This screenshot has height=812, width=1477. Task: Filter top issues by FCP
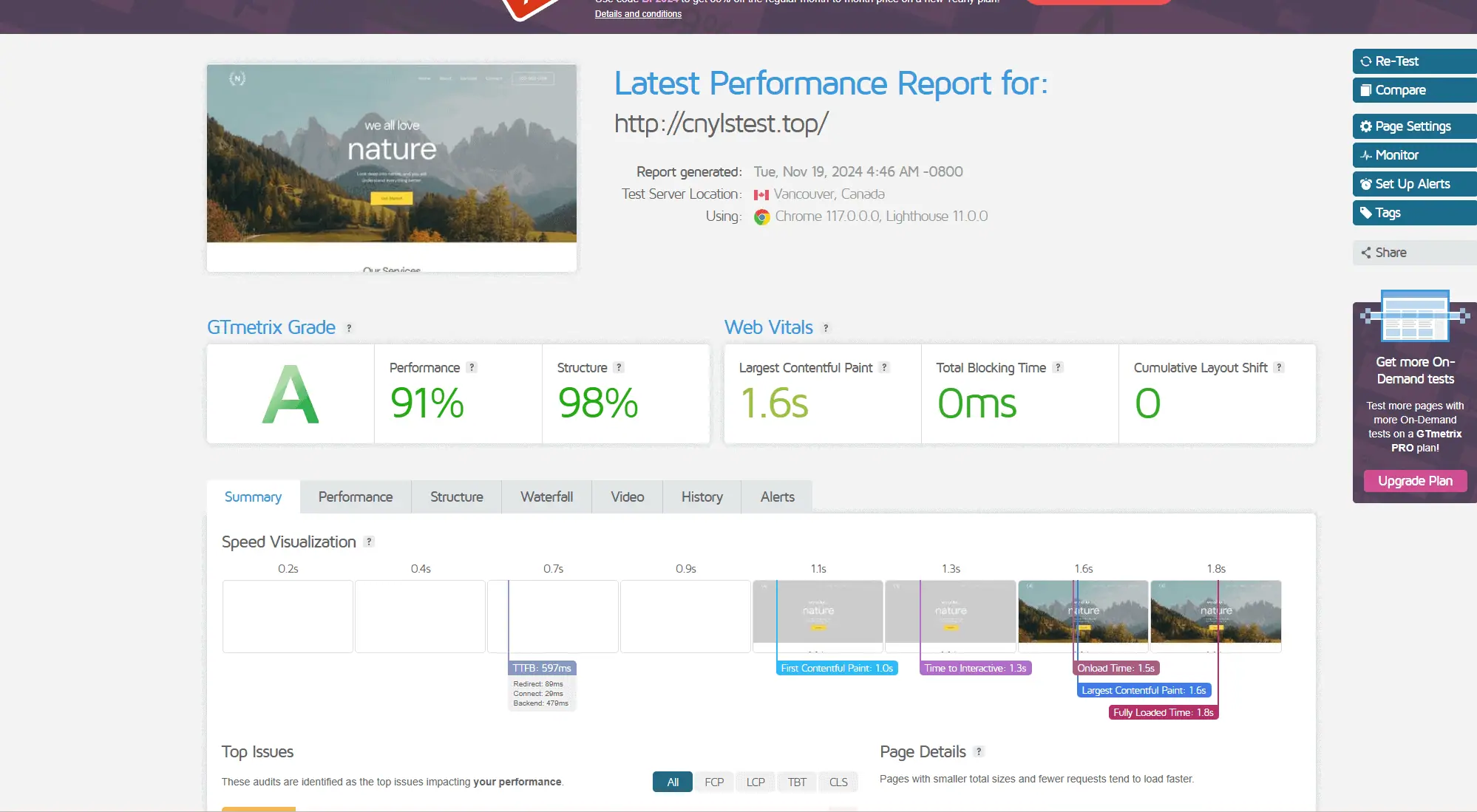714,782
